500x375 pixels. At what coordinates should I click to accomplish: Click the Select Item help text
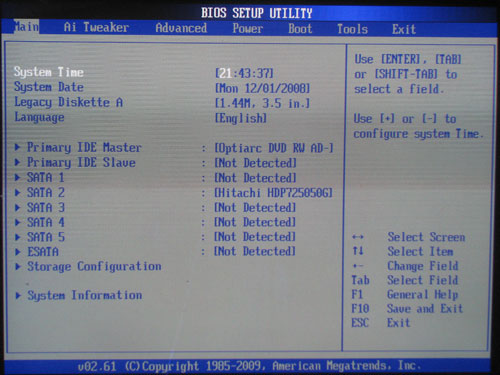tap(420, 251)
